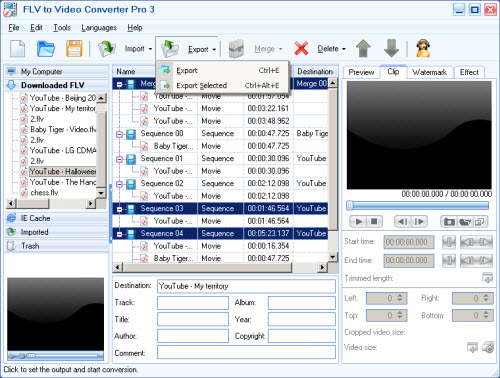
Task: Stop playback in preview panel
Action: coord(374,222)
